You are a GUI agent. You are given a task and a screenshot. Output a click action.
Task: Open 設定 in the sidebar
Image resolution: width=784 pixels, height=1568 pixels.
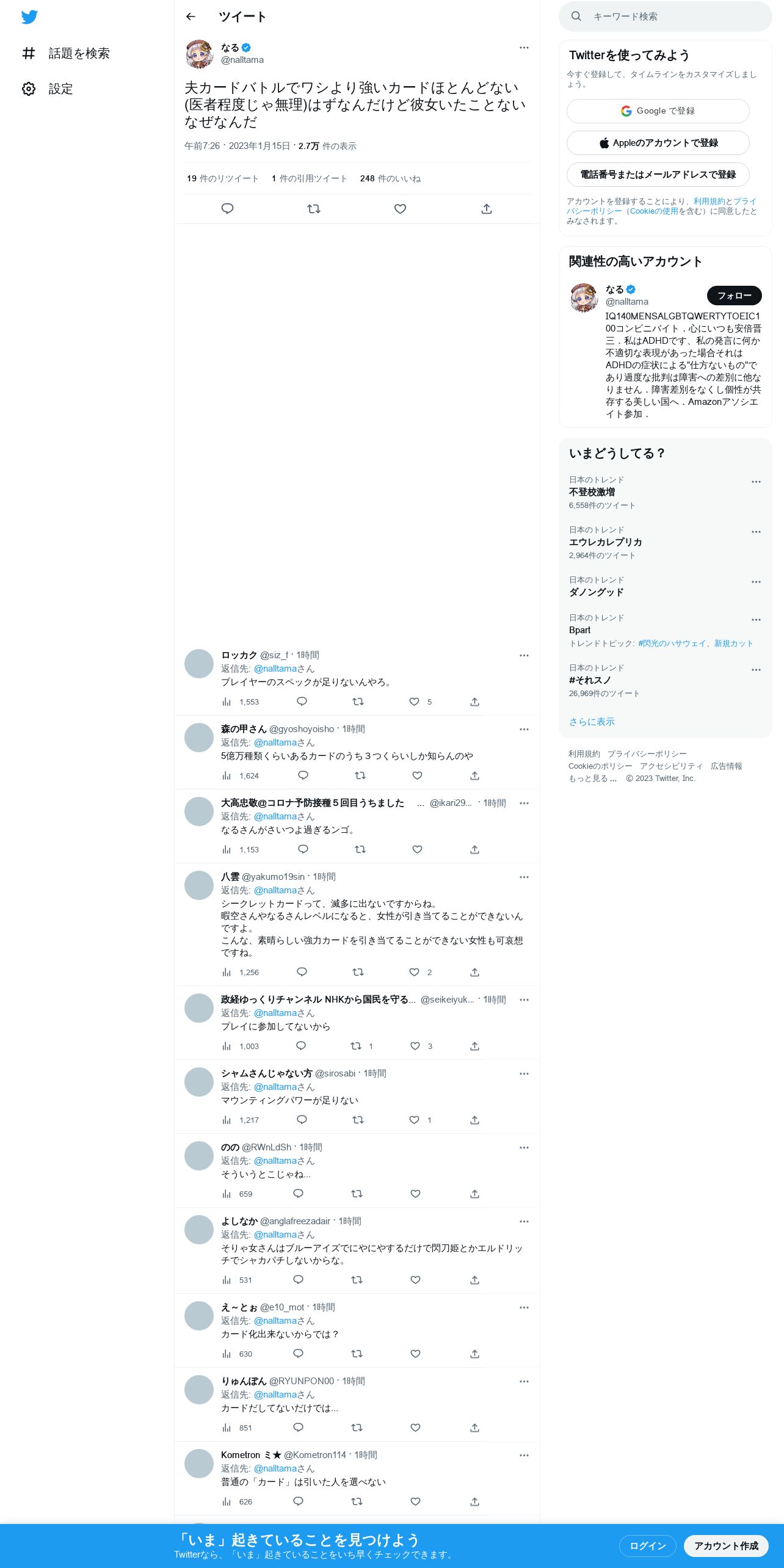[x=48, y=89]
